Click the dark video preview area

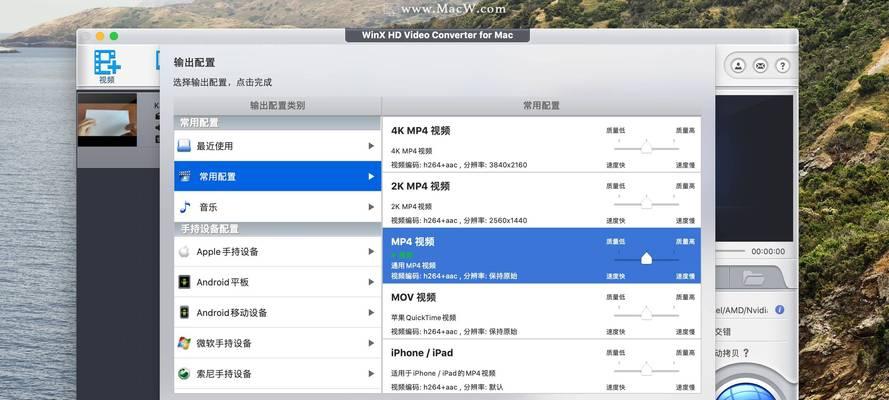(x=754, y=168)
